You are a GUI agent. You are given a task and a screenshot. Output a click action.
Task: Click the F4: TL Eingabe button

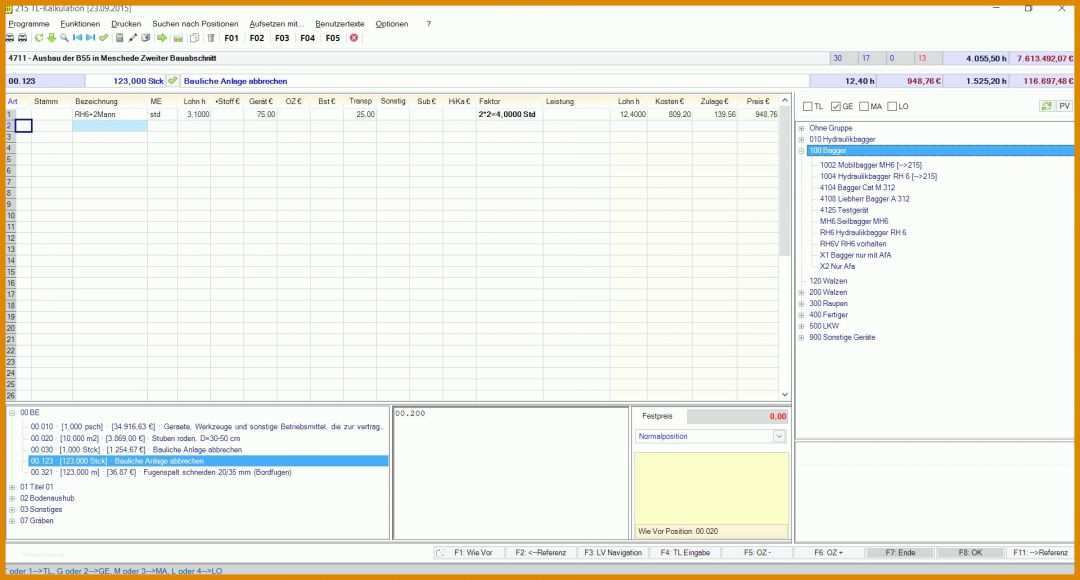point(685,552)
